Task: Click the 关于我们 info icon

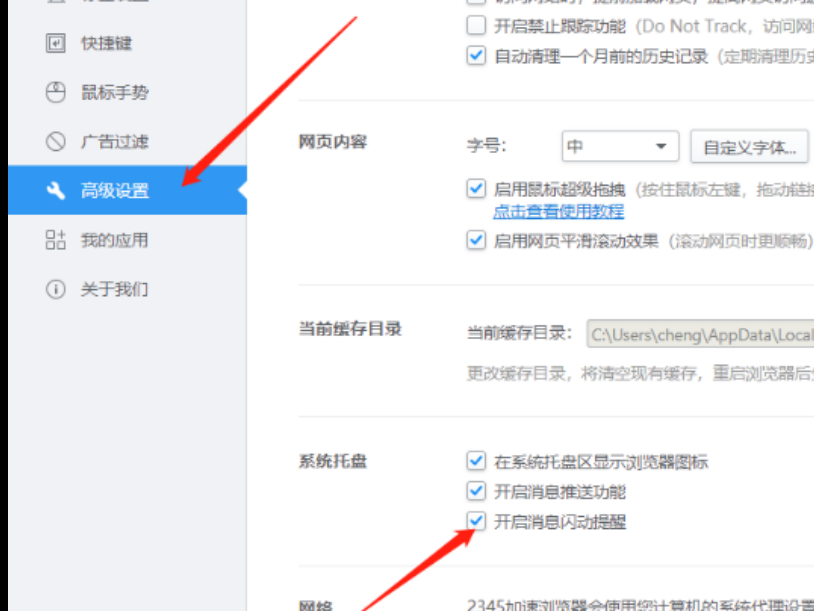Action: point(56,289)
